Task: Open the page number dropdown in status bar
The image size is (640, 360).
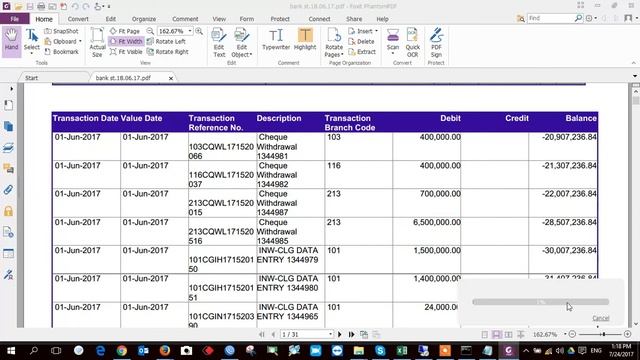Action: point(330,334)
